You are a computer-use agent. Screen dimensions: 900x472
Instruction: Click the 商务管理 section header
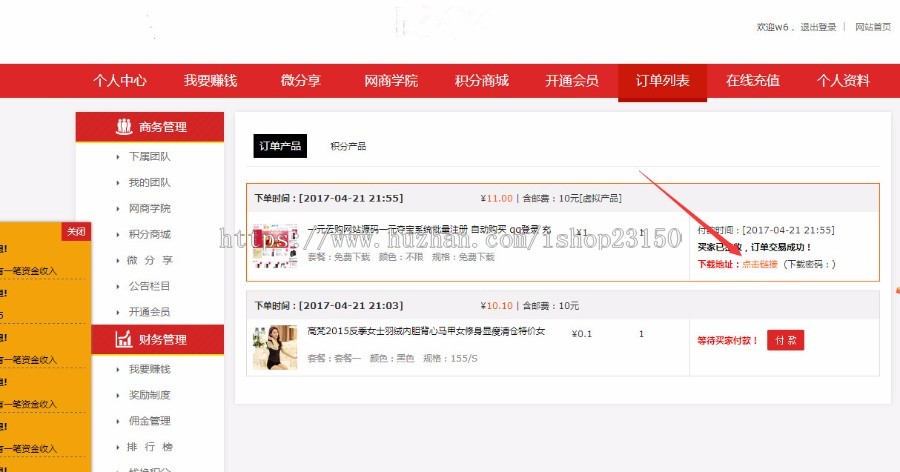[x=150, y=127]
